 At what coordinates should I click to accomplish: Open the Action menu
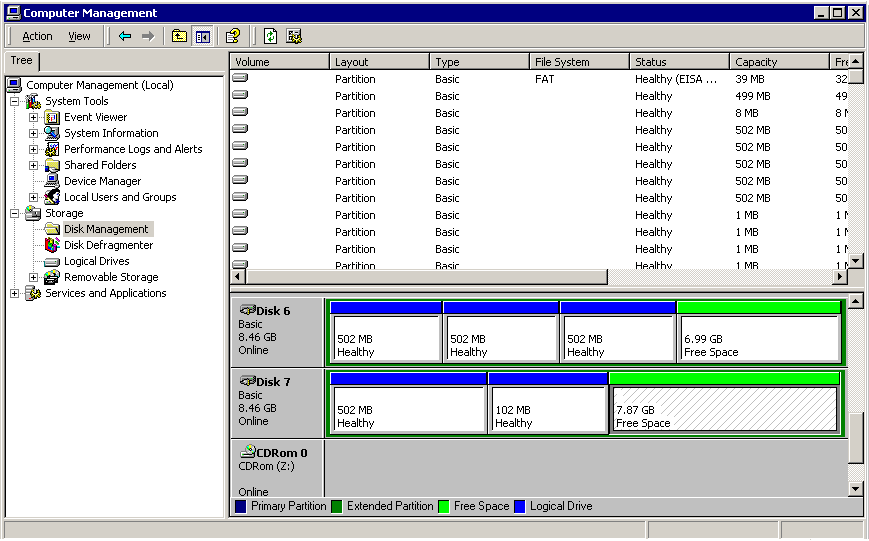pos(37,36)
